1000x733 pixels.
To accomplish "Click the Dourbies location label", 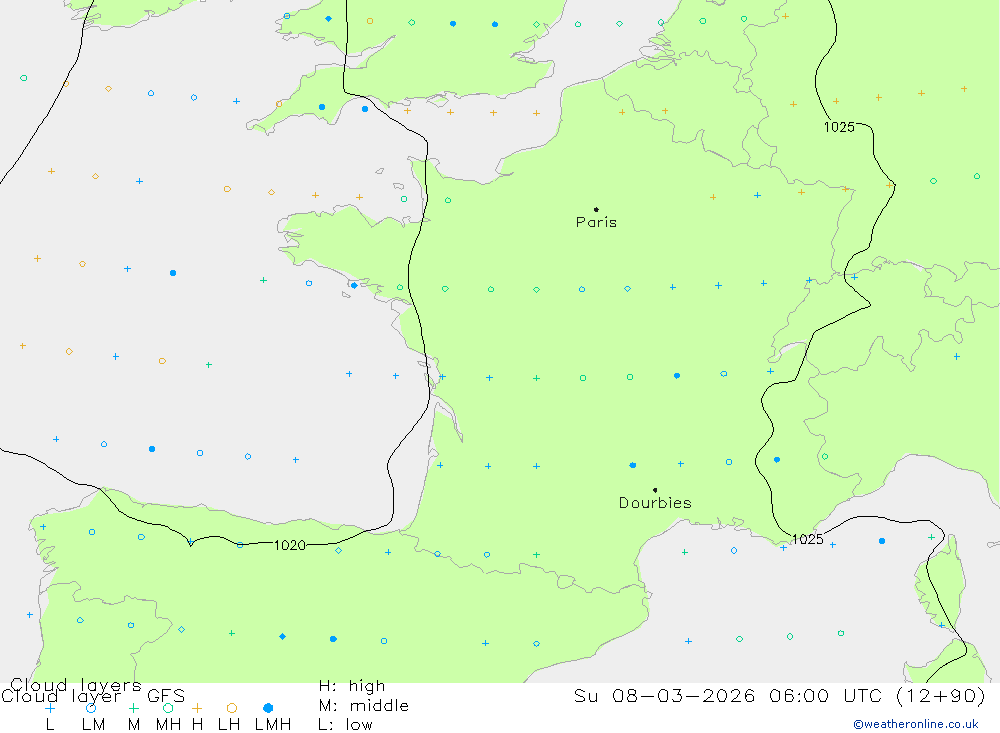I will pos(655,503).
